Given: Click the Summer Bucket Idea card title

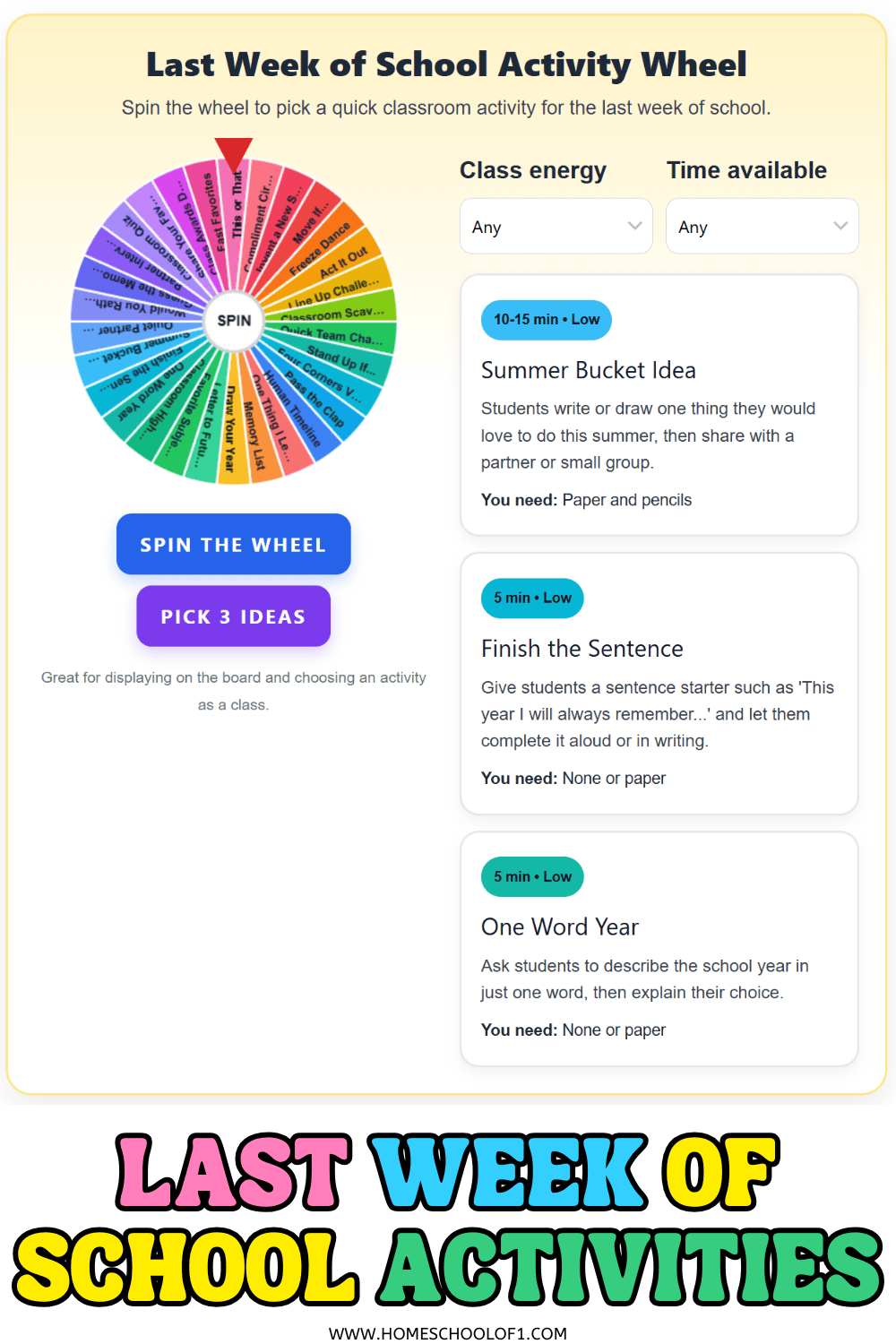Looking at the screenshot, I should point(589,370).
